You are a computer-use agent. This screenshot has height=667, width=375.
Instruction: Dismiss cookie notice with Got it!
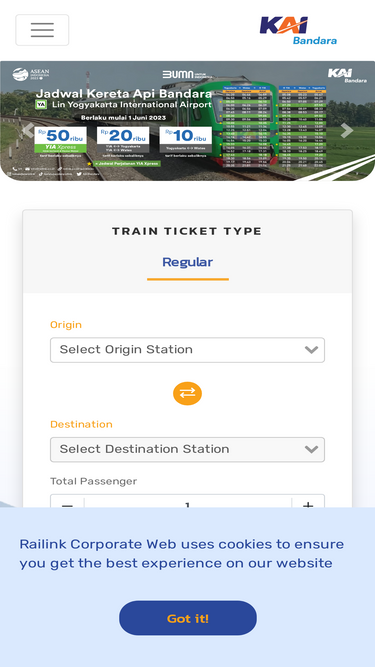[188, 618]
